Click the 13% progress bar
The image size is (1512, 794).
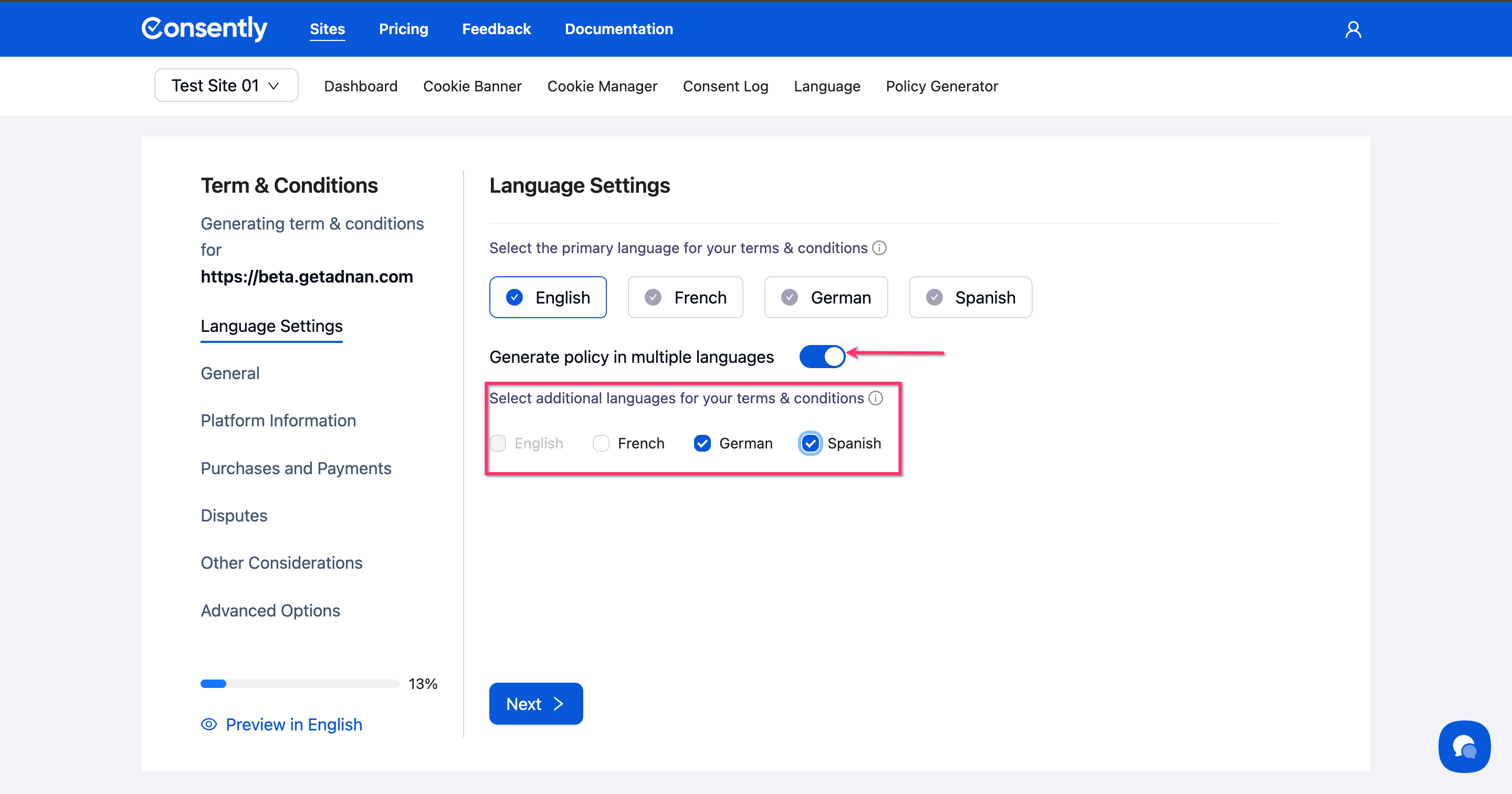(x=299, y=684)
